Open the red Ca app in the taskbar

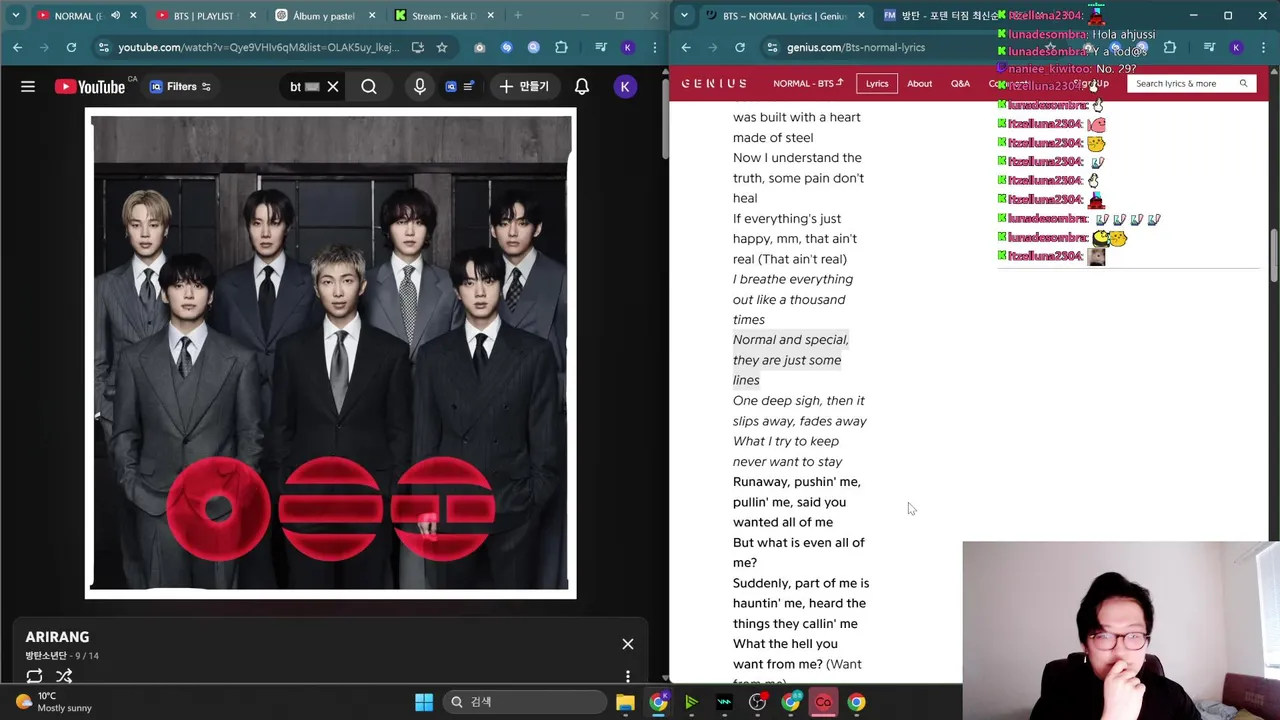823,702
